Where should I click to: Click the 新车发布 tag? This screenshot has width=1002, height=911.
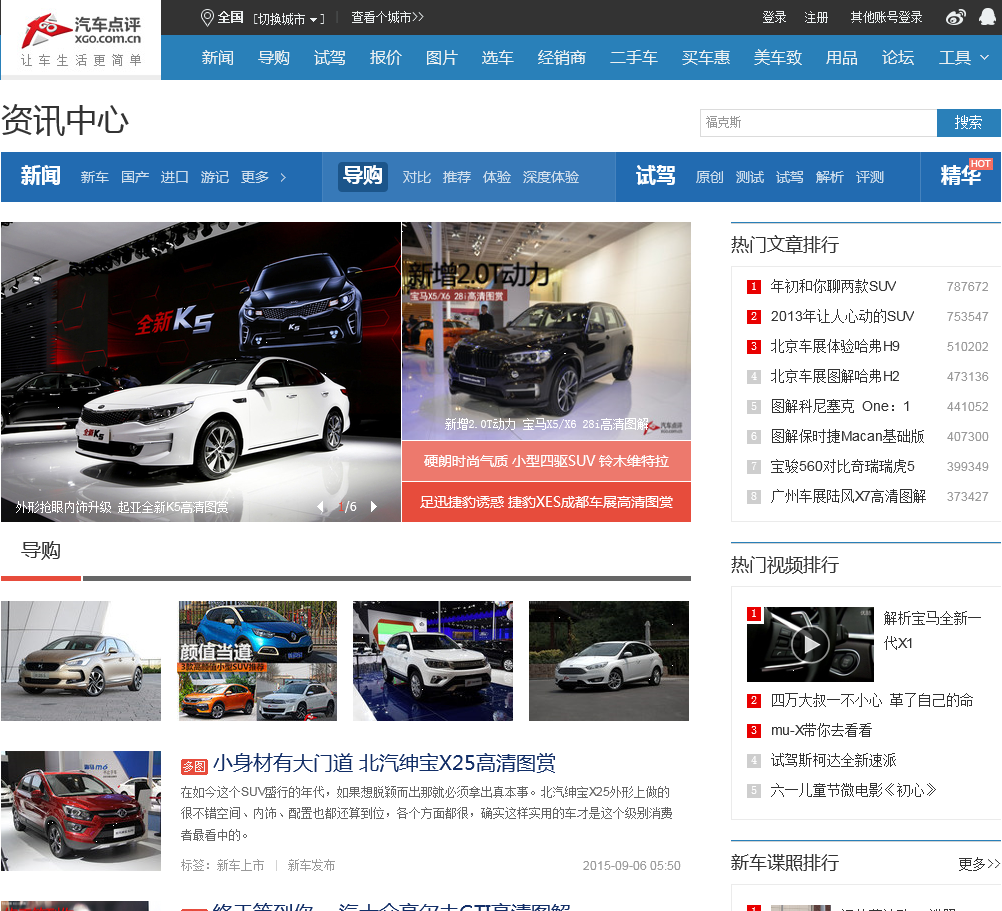tap(311, 865)
